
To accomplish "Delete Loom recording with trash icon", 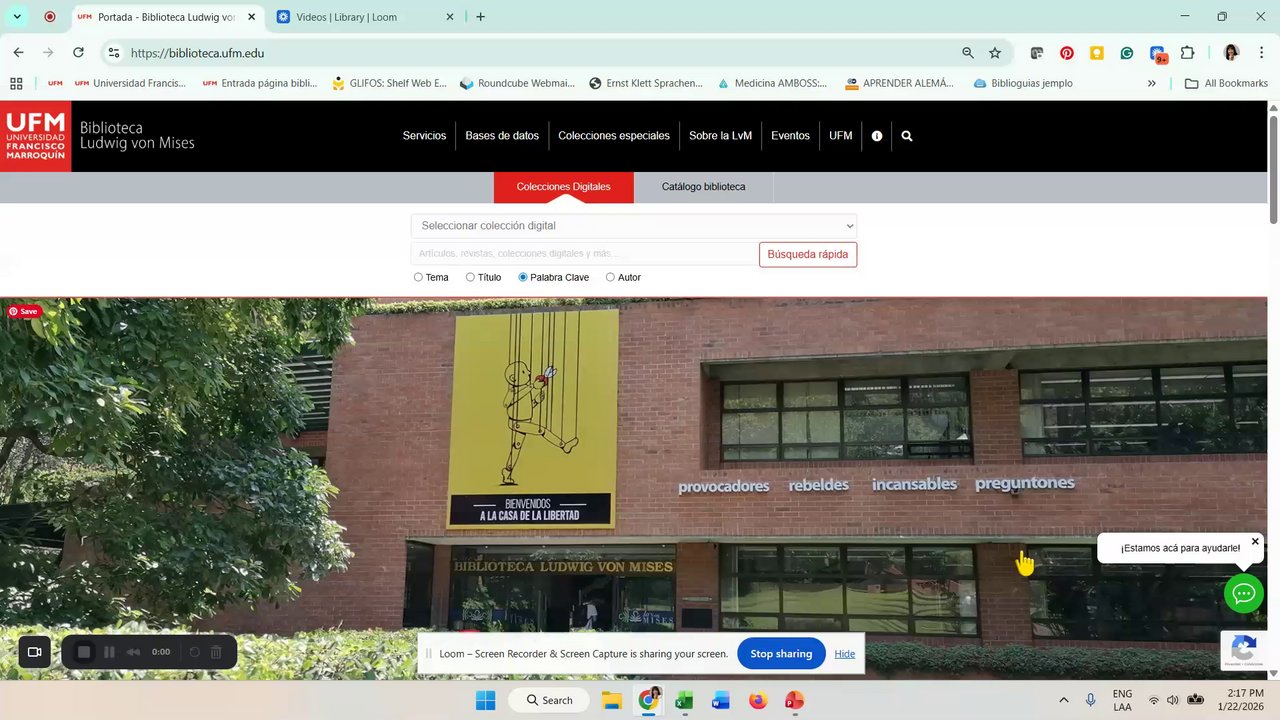I will point(216,652).
